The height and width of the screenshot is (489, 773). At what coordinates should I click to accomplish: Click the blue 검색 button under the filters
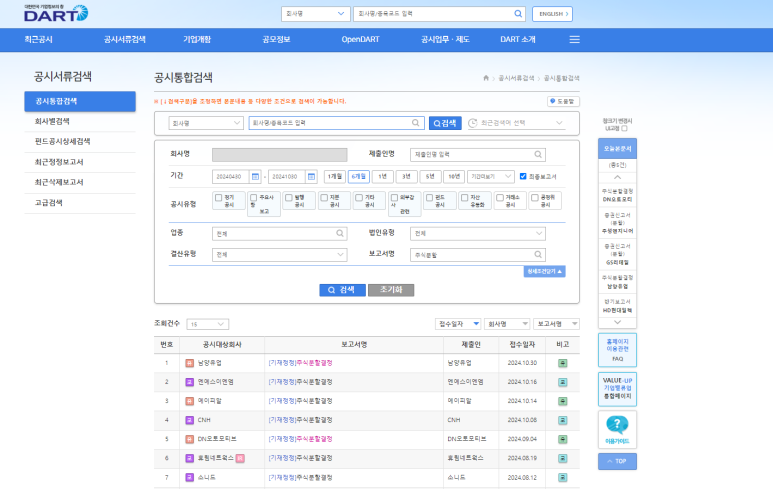(342, 290)
